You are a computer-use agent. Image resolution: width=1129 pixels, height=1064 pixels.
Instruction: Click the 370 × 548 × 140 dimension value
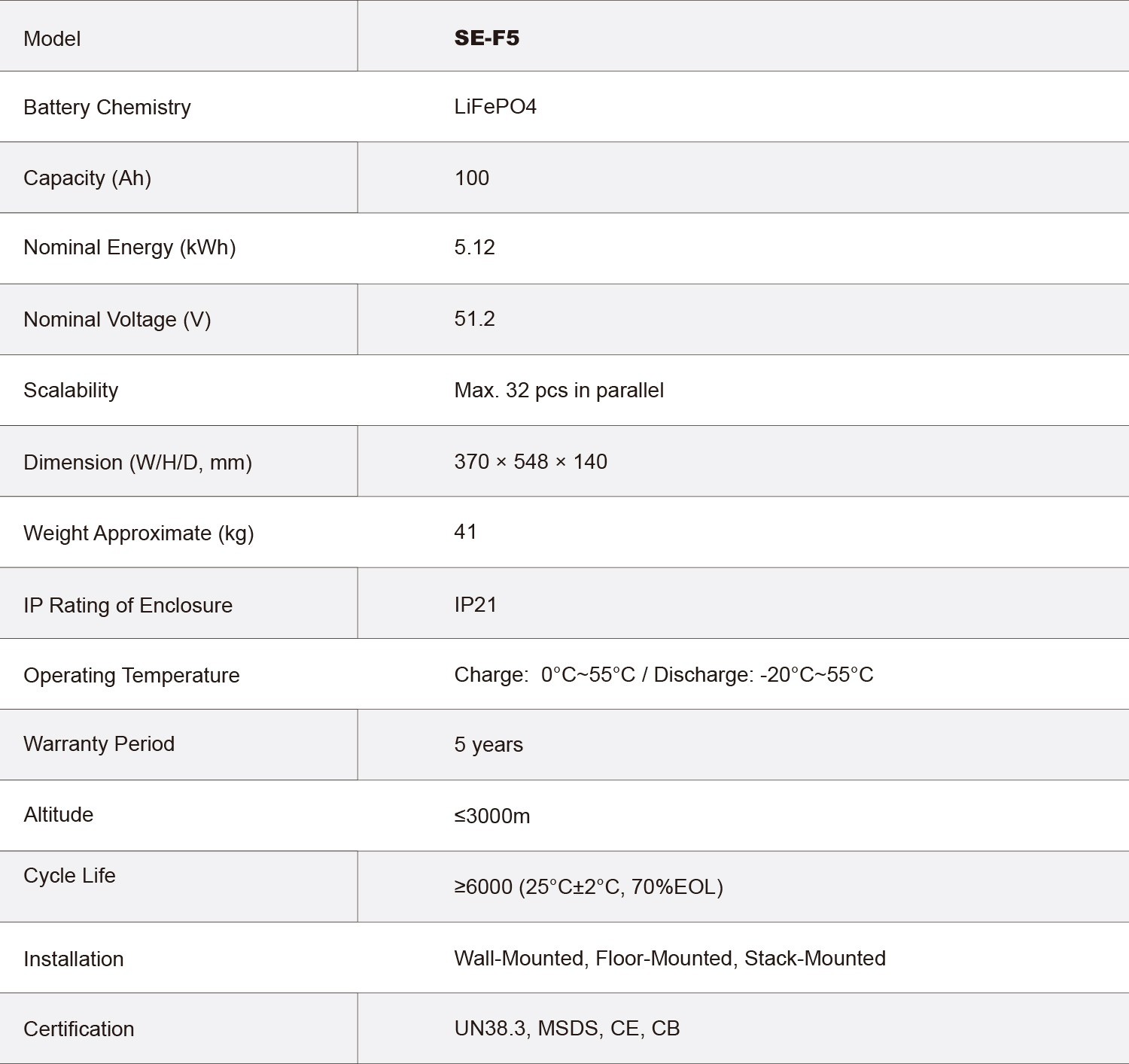(x=530, y=461)
